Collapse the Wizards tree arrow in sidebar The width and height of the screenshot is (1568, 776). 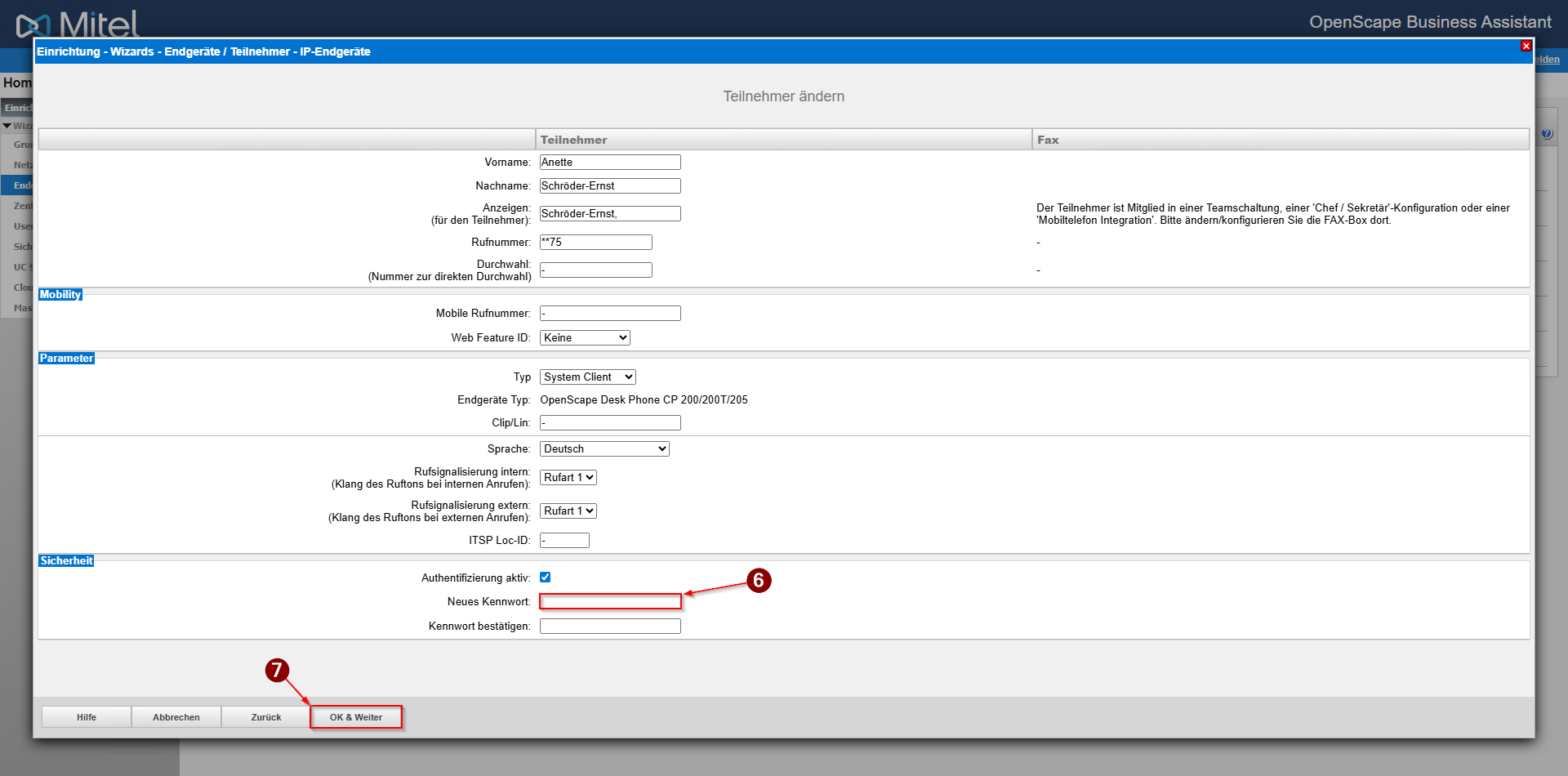[x=7, y=126]
